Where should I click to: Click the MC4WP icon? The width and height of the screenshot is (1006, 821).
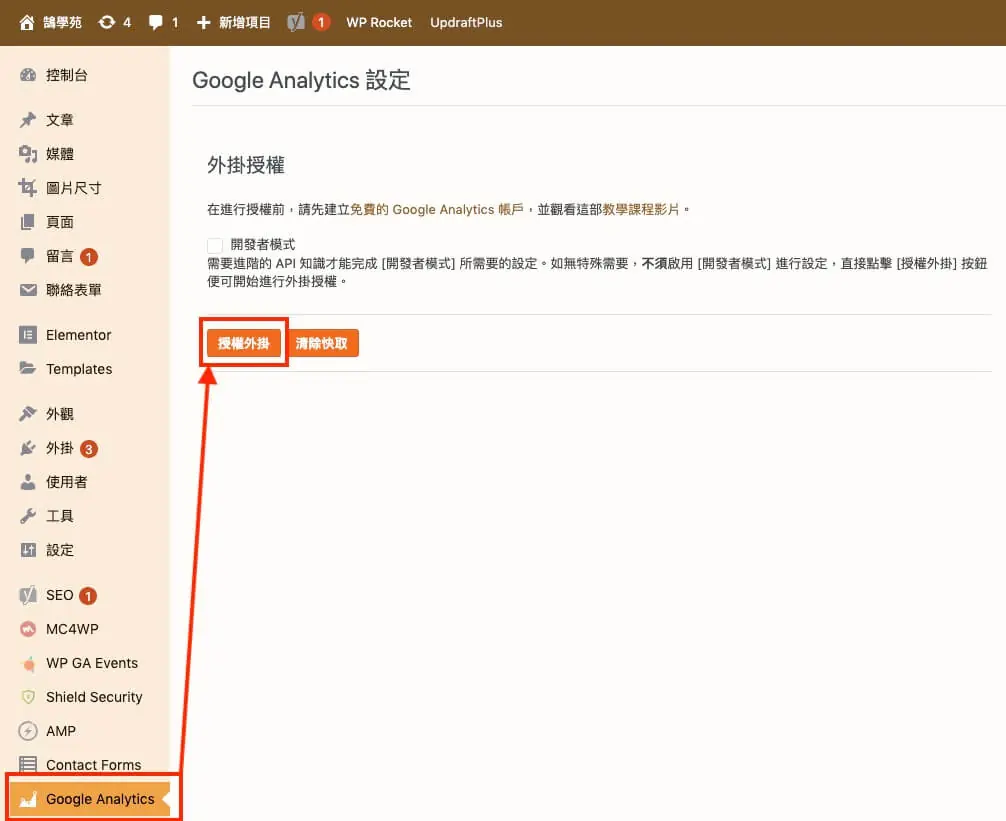[x=28, y=629]
